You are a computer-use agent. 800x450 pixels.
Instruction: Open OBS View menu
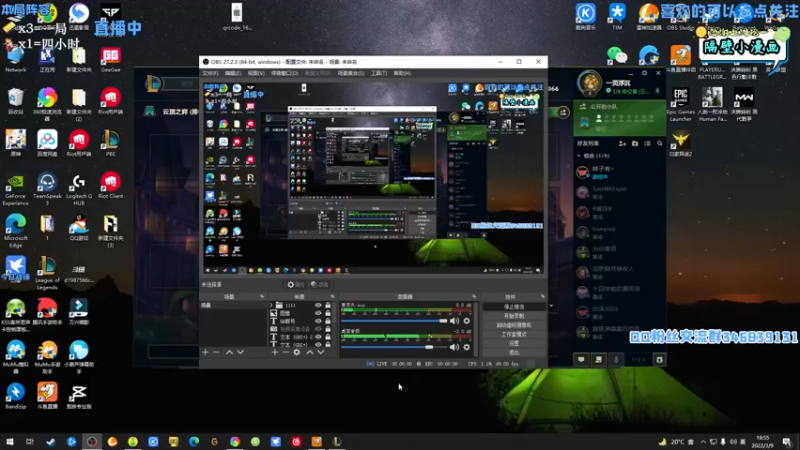click(256, 73)
